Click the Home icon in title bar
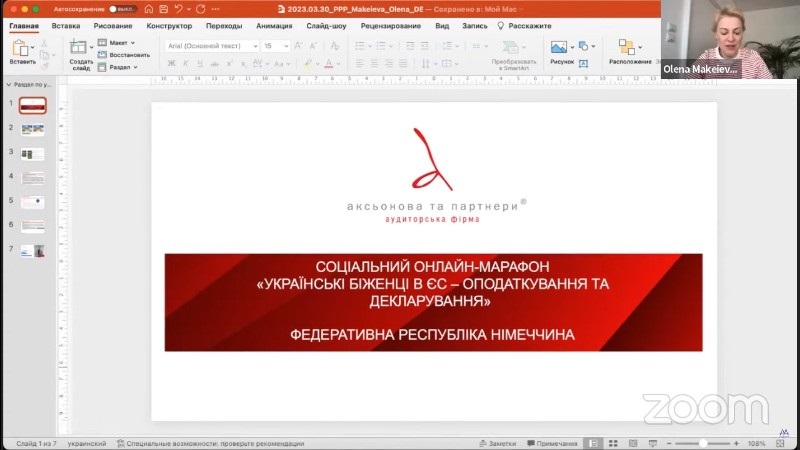This screenshot has height=450, width=800. (x=148, y=9)
